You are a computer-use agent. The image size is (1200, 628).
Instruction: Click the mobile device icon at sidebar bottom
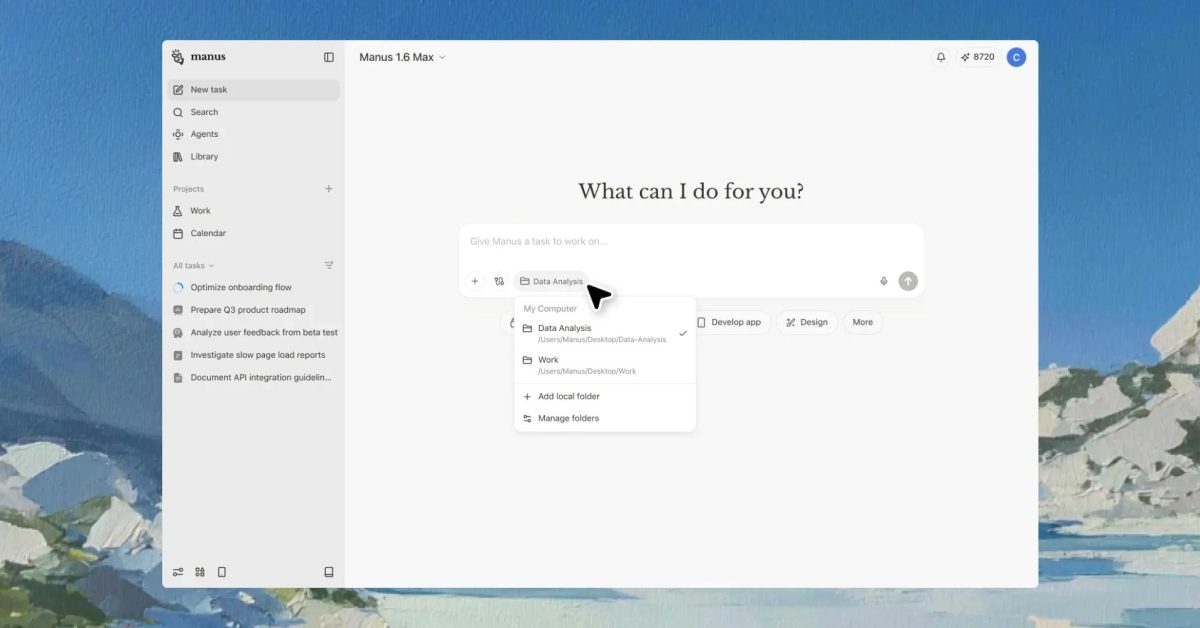222,572
